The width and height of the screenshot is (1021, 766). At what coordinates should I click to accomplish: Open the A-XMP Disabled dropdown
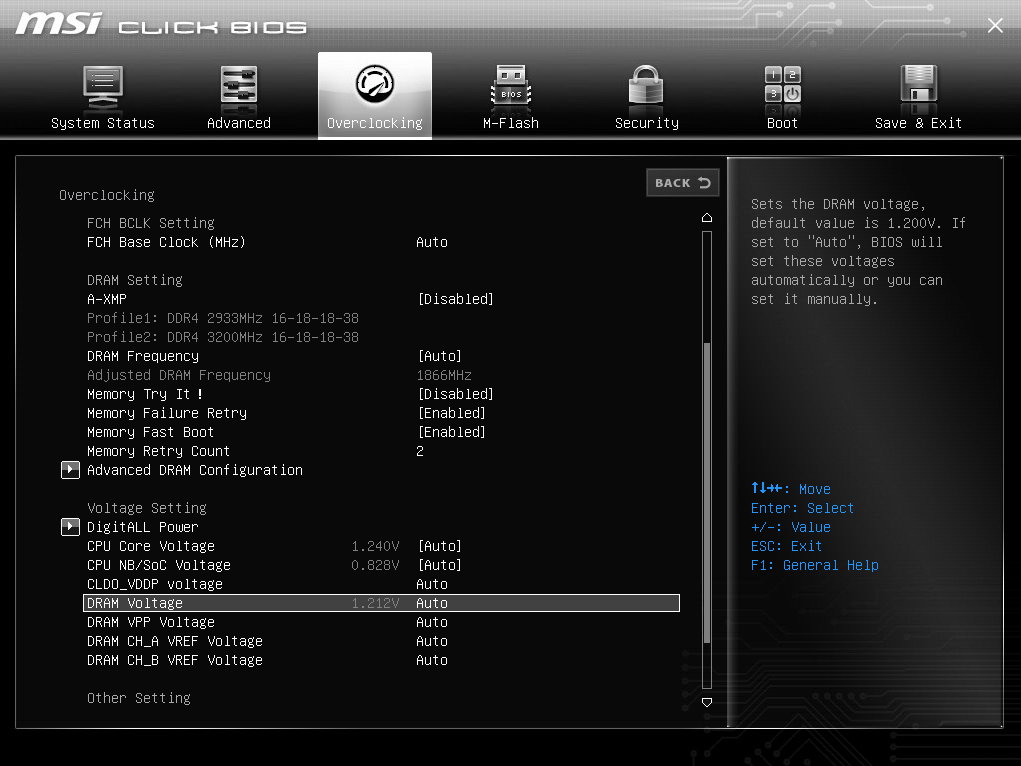455,299
